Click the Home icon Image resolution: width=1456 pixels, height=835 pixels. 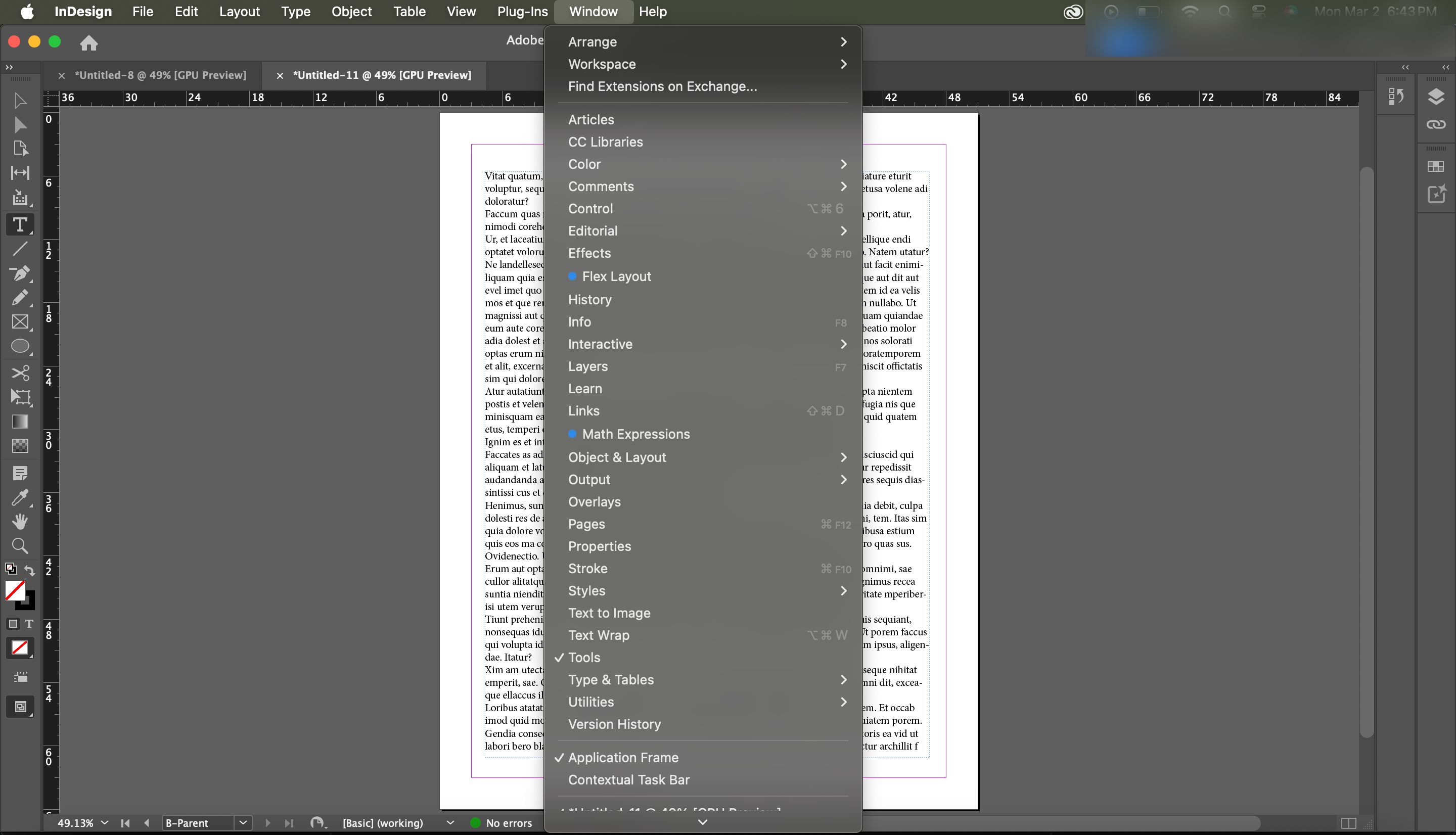click(88, 42)
